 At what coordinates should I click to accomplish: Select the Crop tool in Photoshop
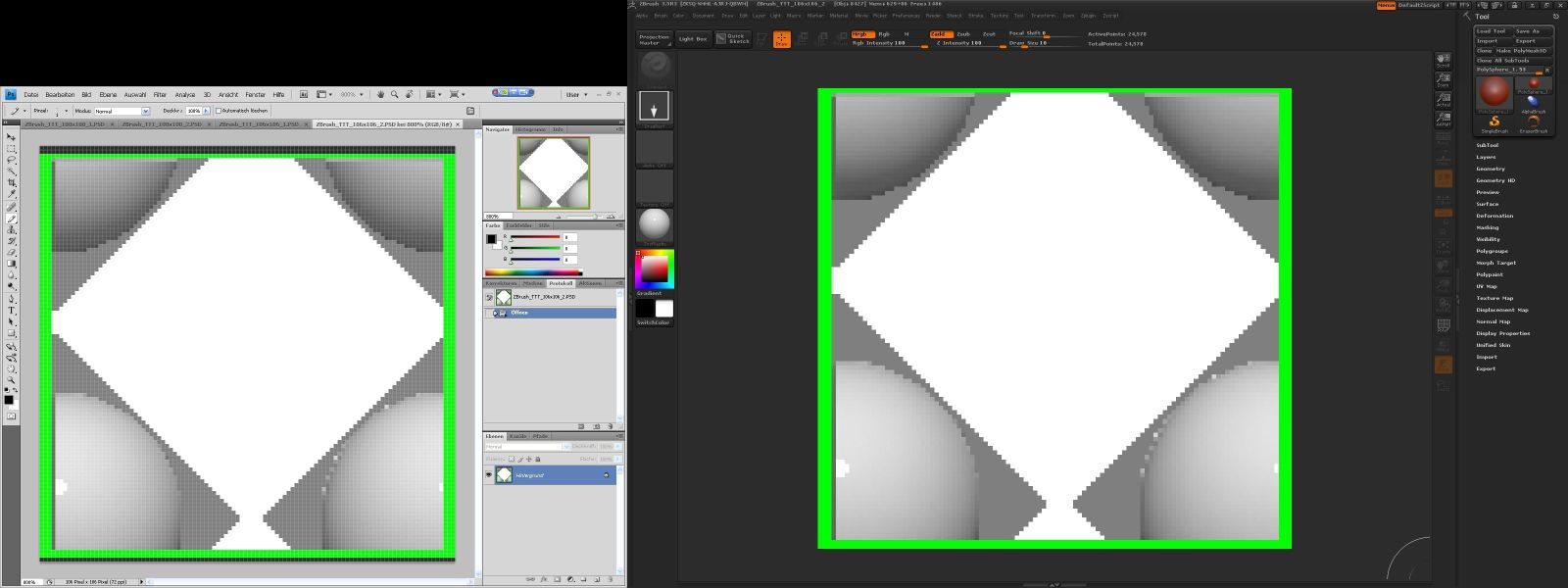click(12, 183)
